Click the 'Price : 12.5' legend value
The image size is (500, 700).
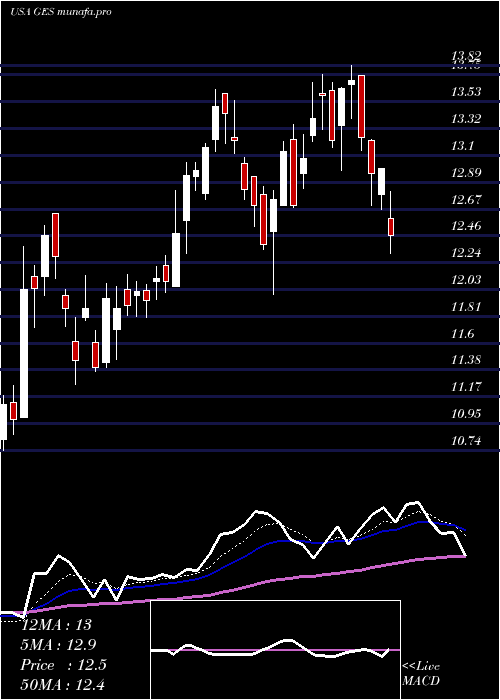click(x=63, y=665)
